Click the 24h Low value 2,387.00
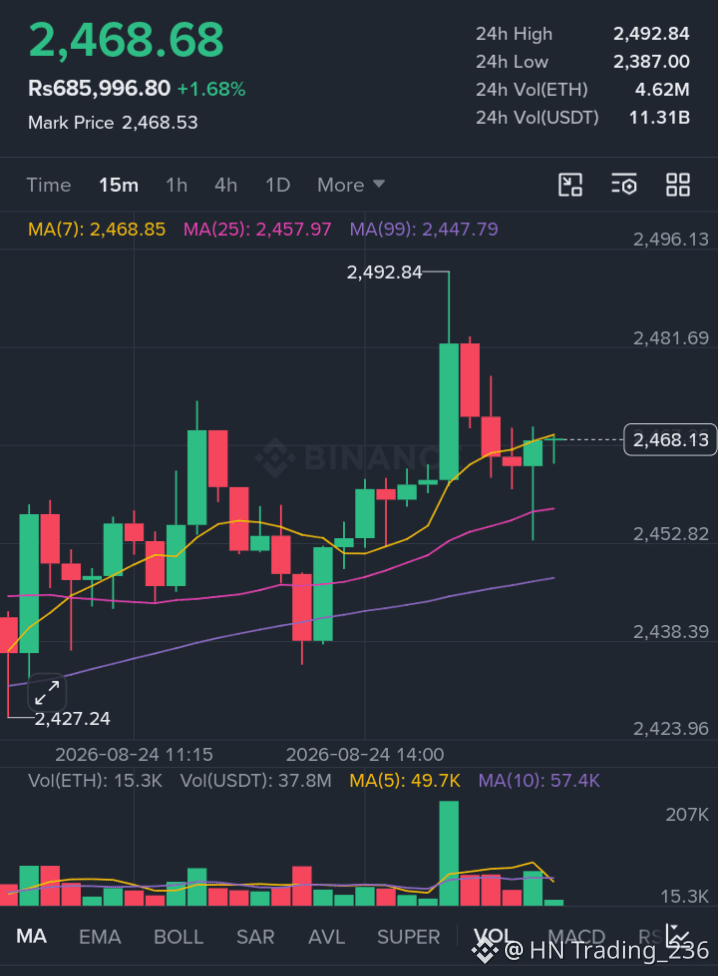718x976 pixels. [651, 62]
